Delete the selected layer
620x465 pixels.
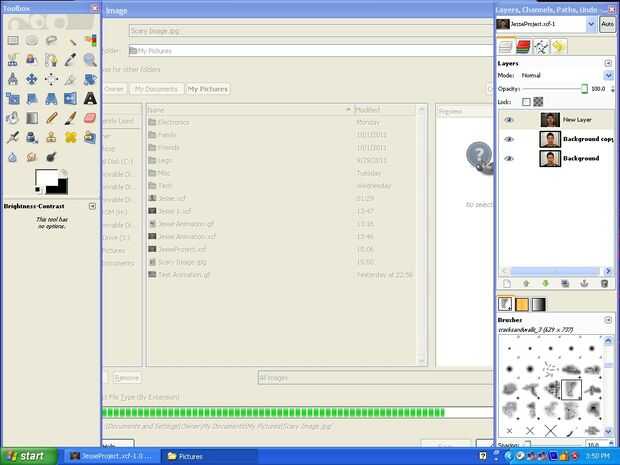coord(604,284)
